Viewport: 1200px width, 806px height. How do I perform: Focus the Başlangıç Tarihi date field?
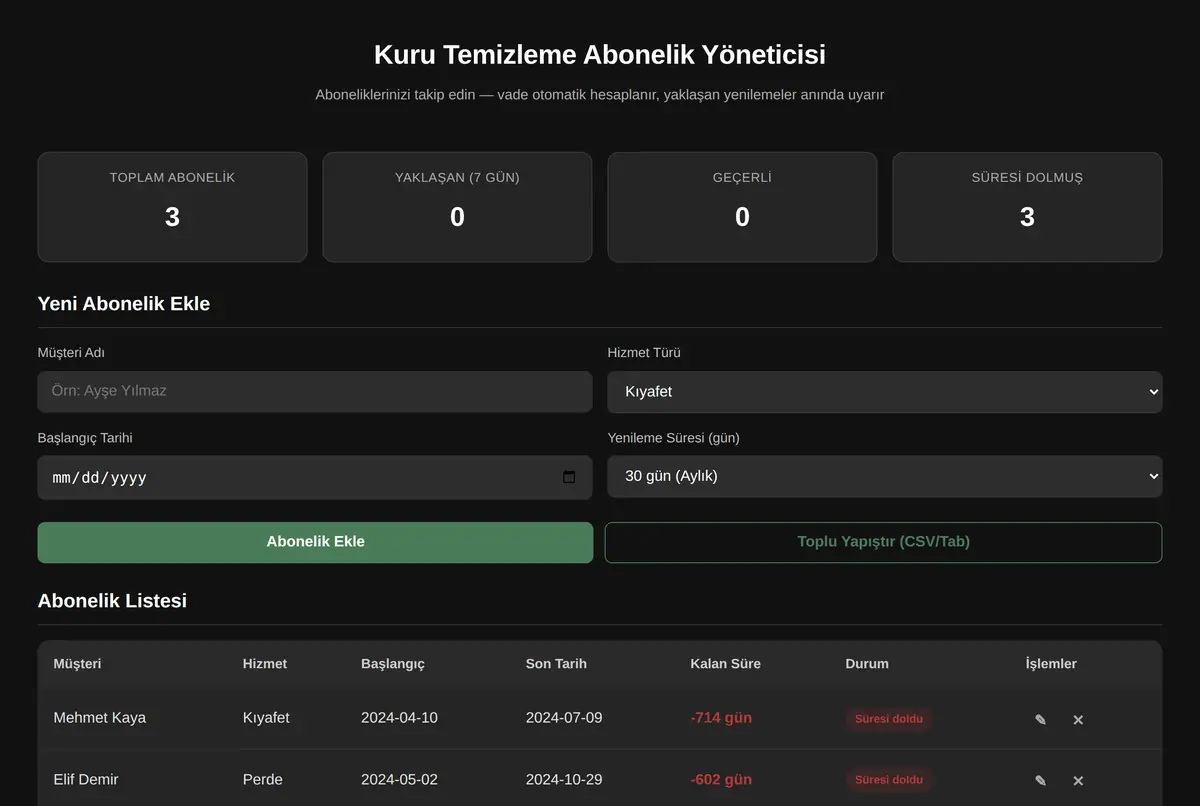pyautogui.click(x=315, y=477)
